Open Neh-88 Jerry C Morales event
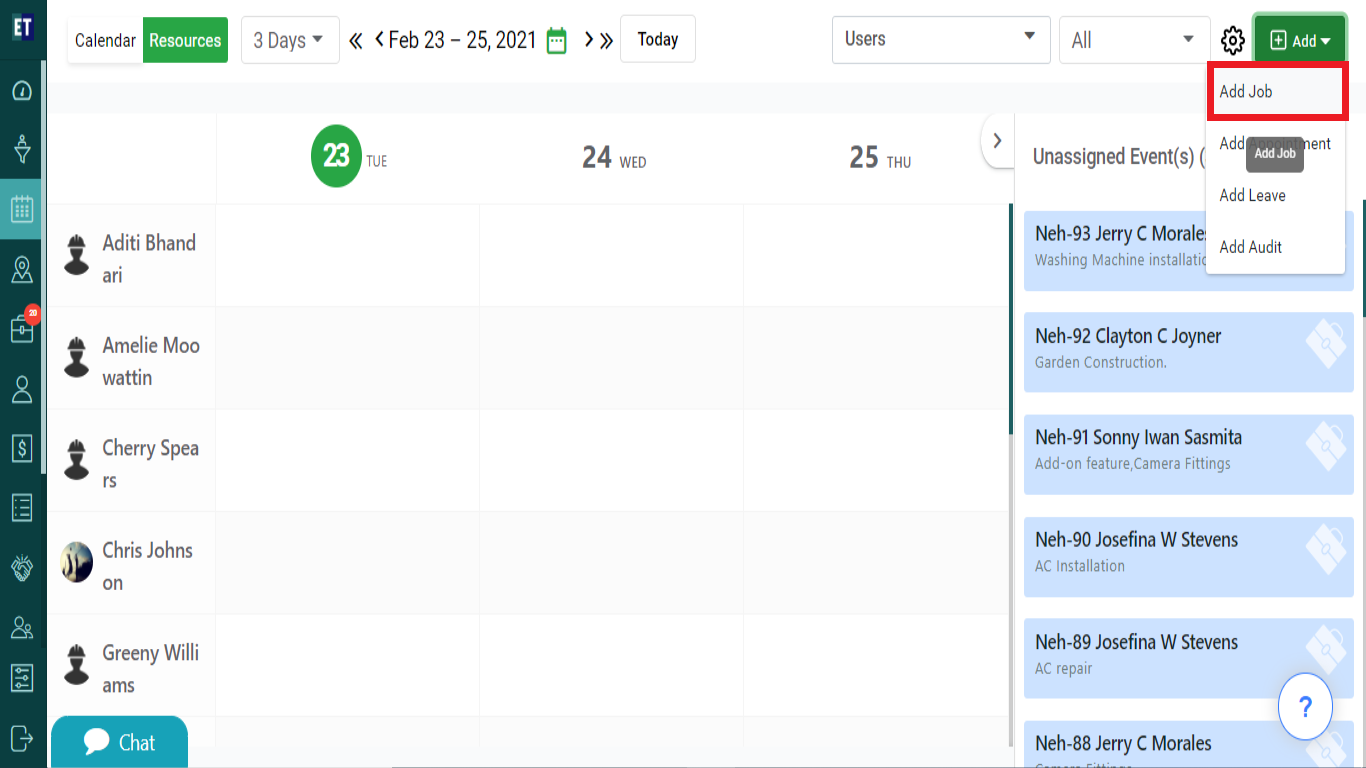This screenshot has width=1366, height=768. pos(1189,744)
